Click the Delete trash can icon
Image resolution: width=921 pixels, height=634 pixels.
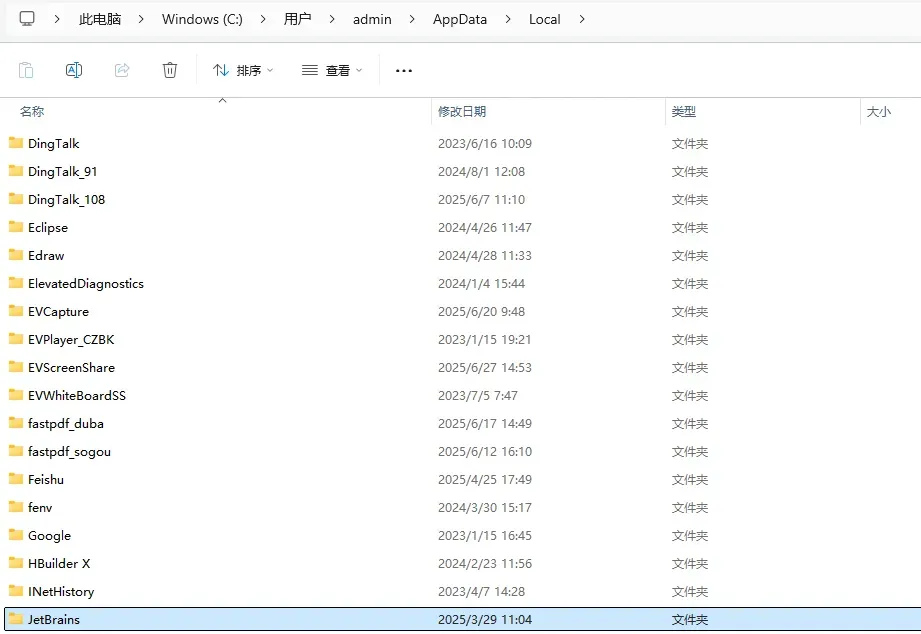pyautogui.click(x=170, y=71)
